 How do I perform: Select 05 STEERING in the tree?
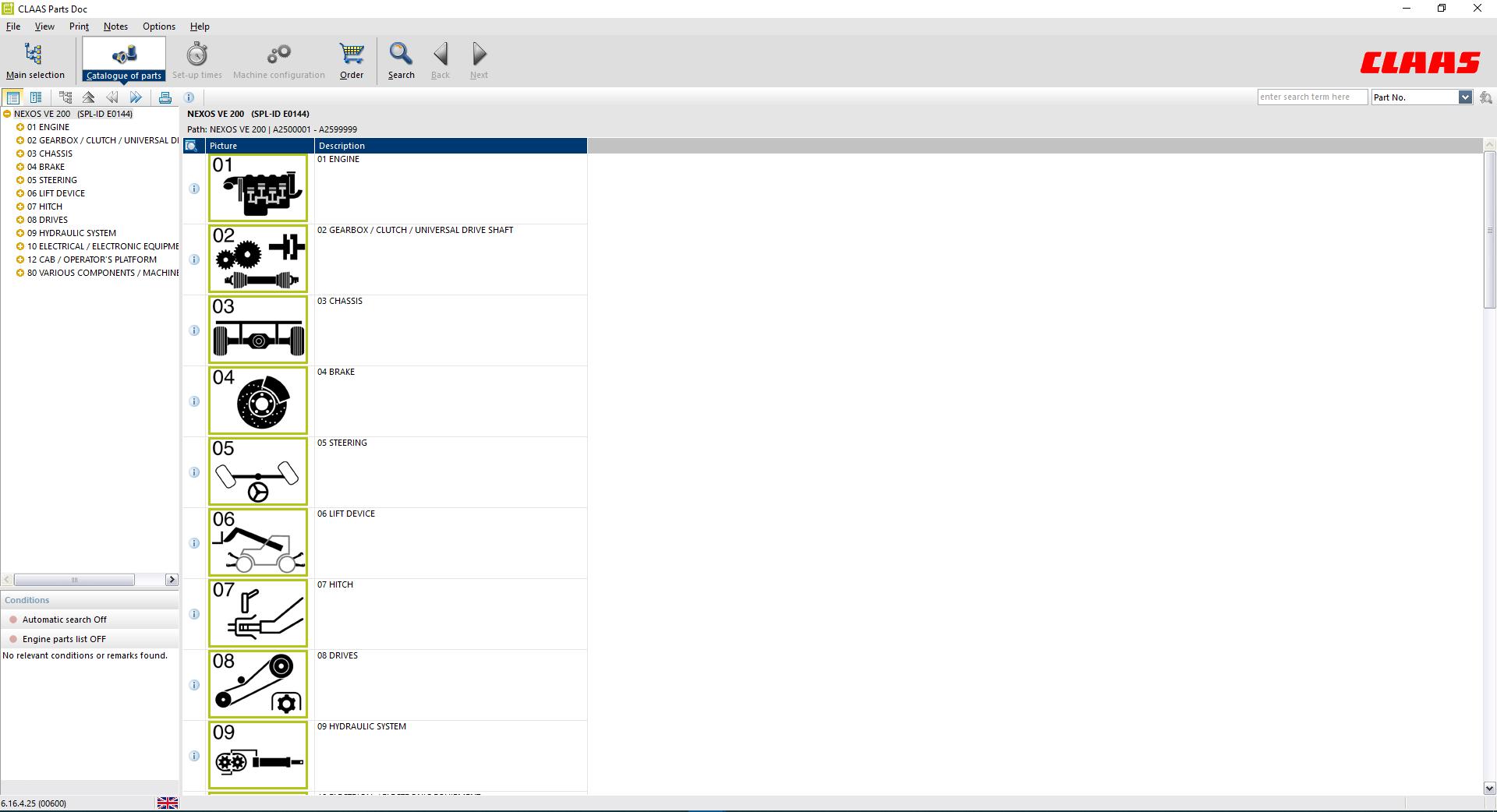pyautogui.click(x=52, y=180)
